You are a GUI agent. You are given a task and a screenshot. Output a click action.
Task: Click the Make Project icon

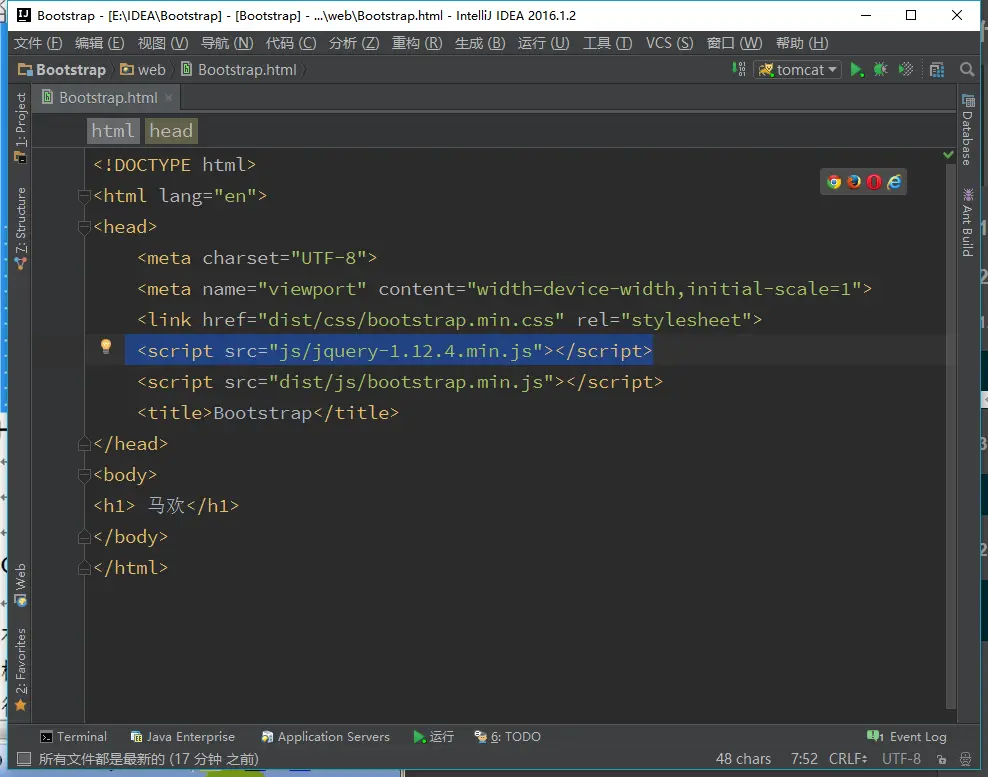coord(739,70)
